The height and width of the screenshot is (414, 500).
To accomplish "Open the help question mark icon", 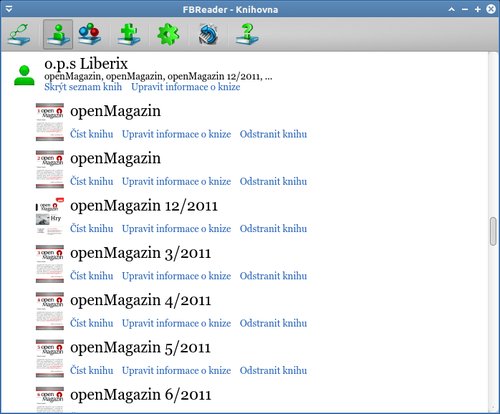I will click(247, 34).
